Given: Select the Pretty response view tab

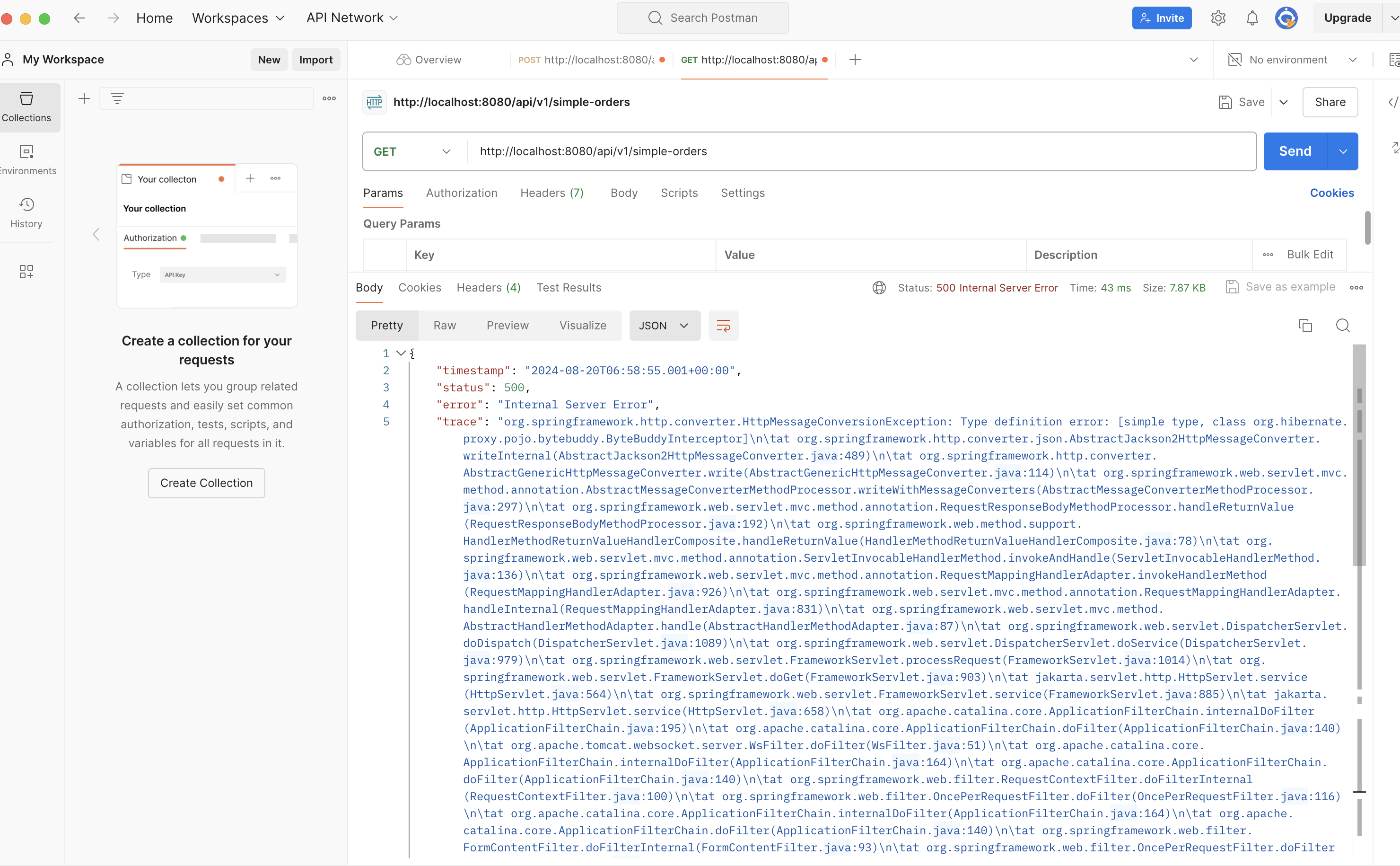Looking at the screenshot, I should click(x=386, y=325).
